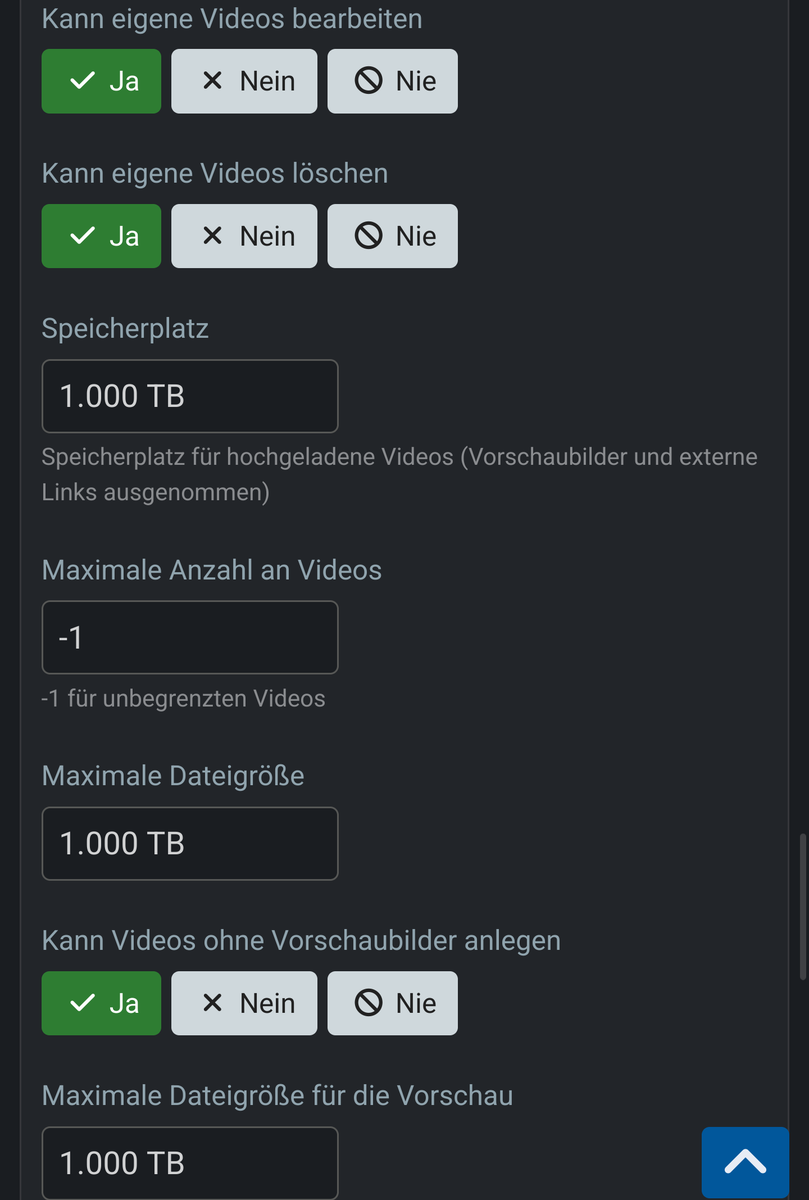Choose Nein for deleting own videos

click(244, 236)
